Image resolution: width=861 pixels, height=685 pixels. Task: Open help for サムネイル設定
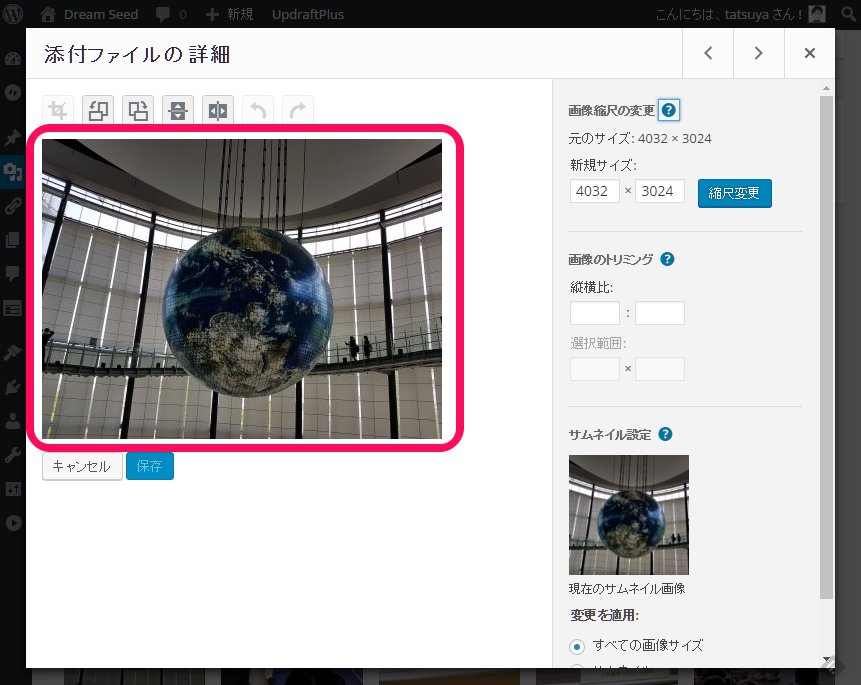(665, 435)
